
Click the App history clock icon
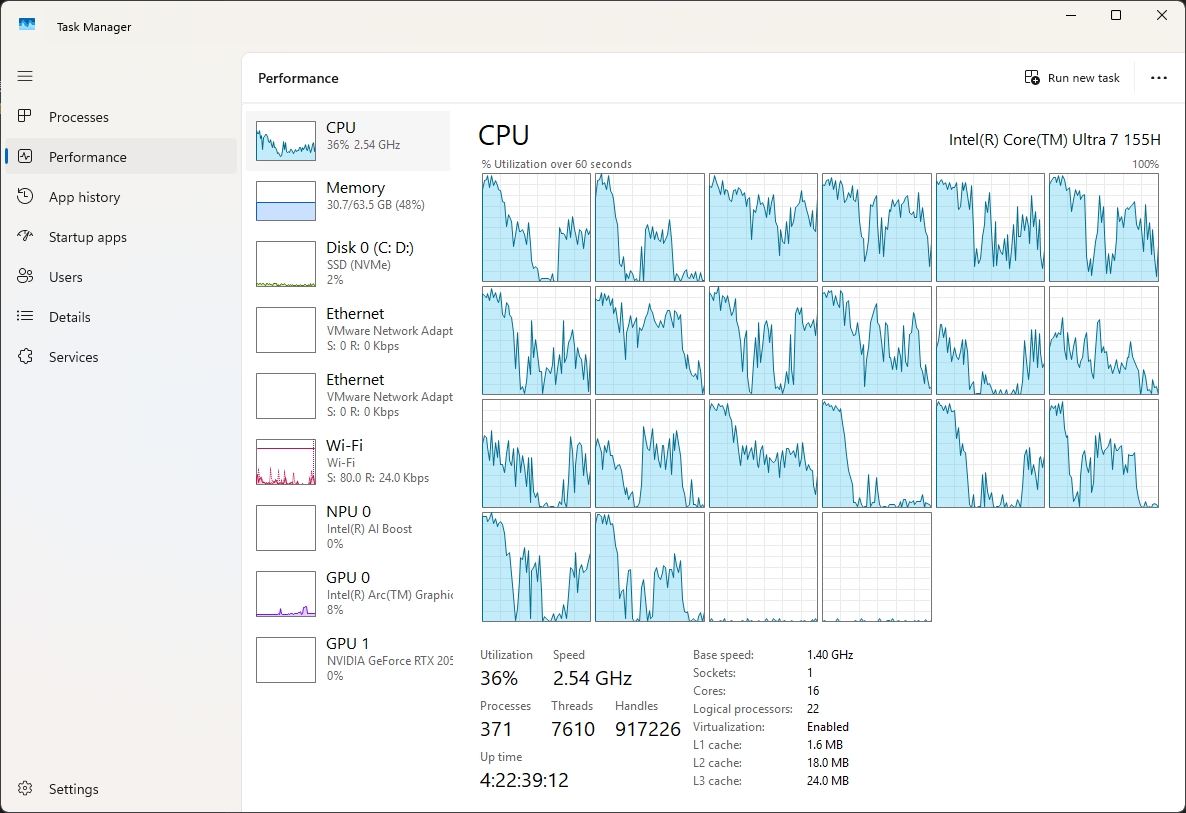click(x=25, y=197)
